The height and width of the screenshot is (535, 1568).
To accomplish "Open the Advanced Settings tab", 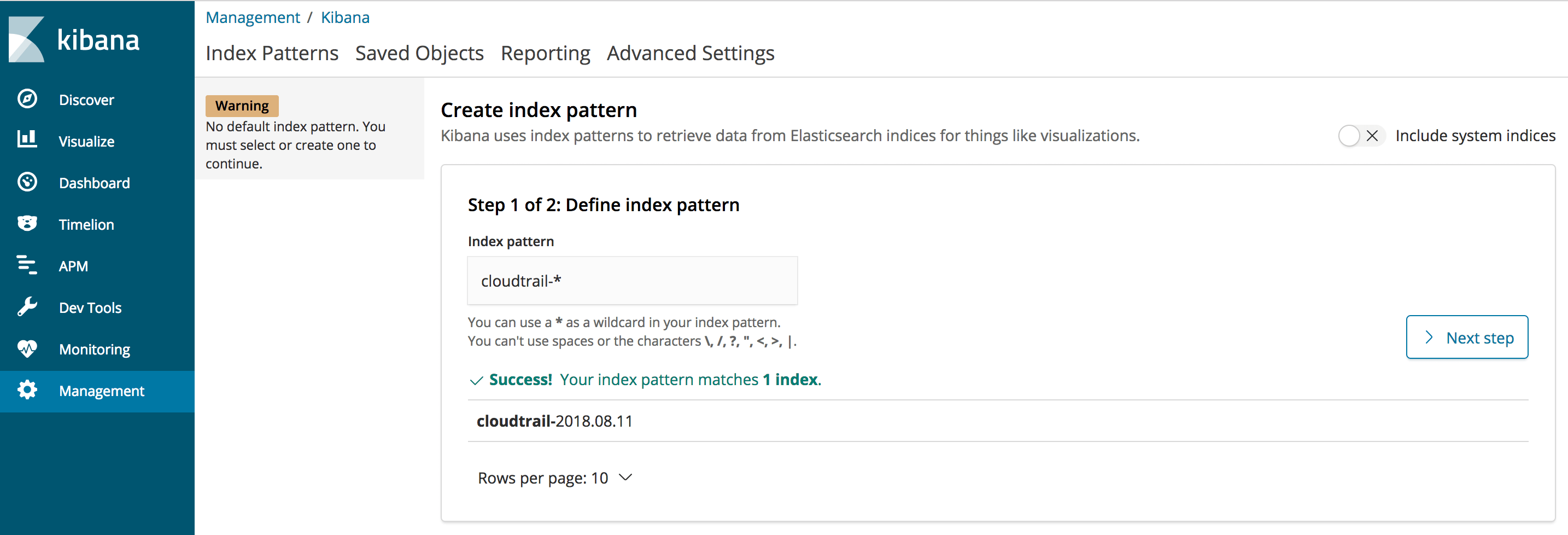I will (691, 54).
